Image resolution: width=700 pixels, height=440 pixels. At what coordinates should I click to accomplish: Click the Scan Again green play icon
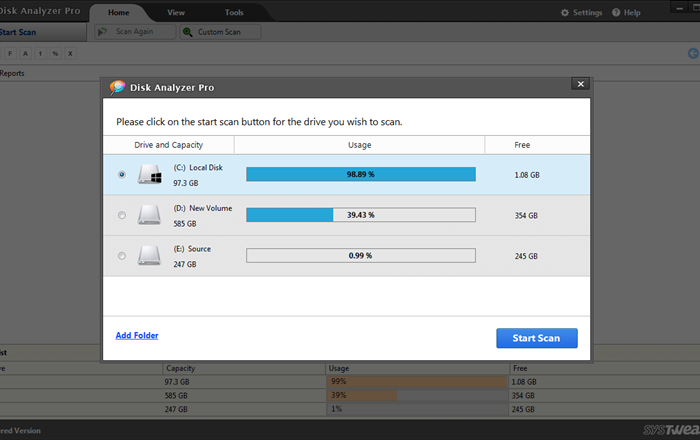[x=103, y=32]
